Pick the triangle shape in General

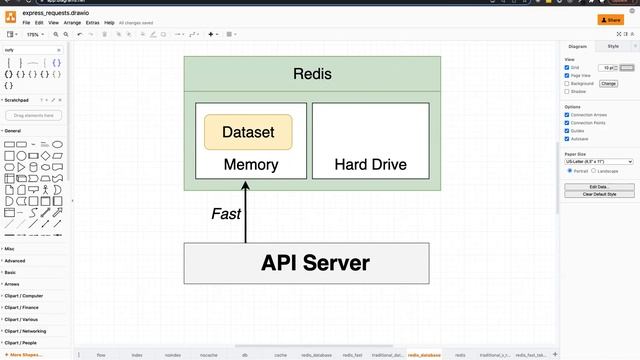pyautogui.click(x=21, y=167)
